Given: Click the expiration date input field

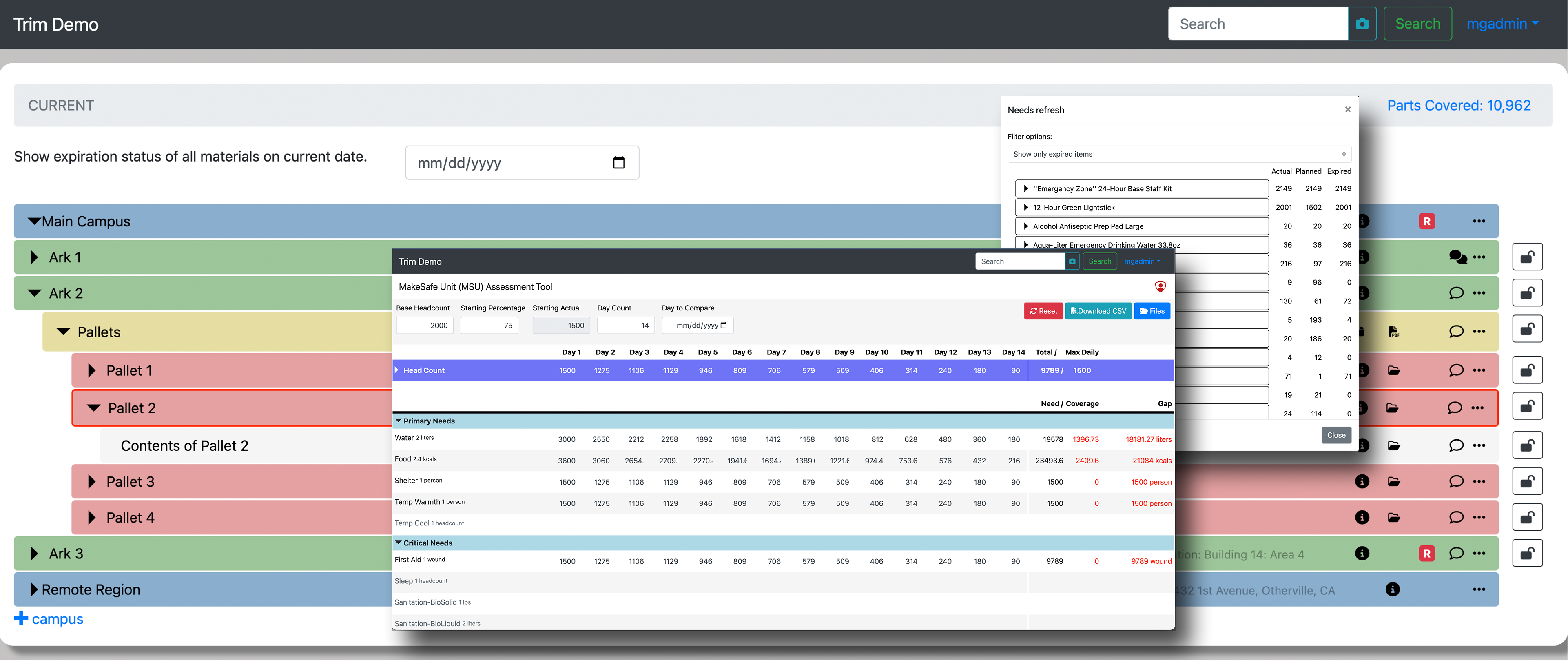Looking at the screenshot, I should [x=522, y=163].
